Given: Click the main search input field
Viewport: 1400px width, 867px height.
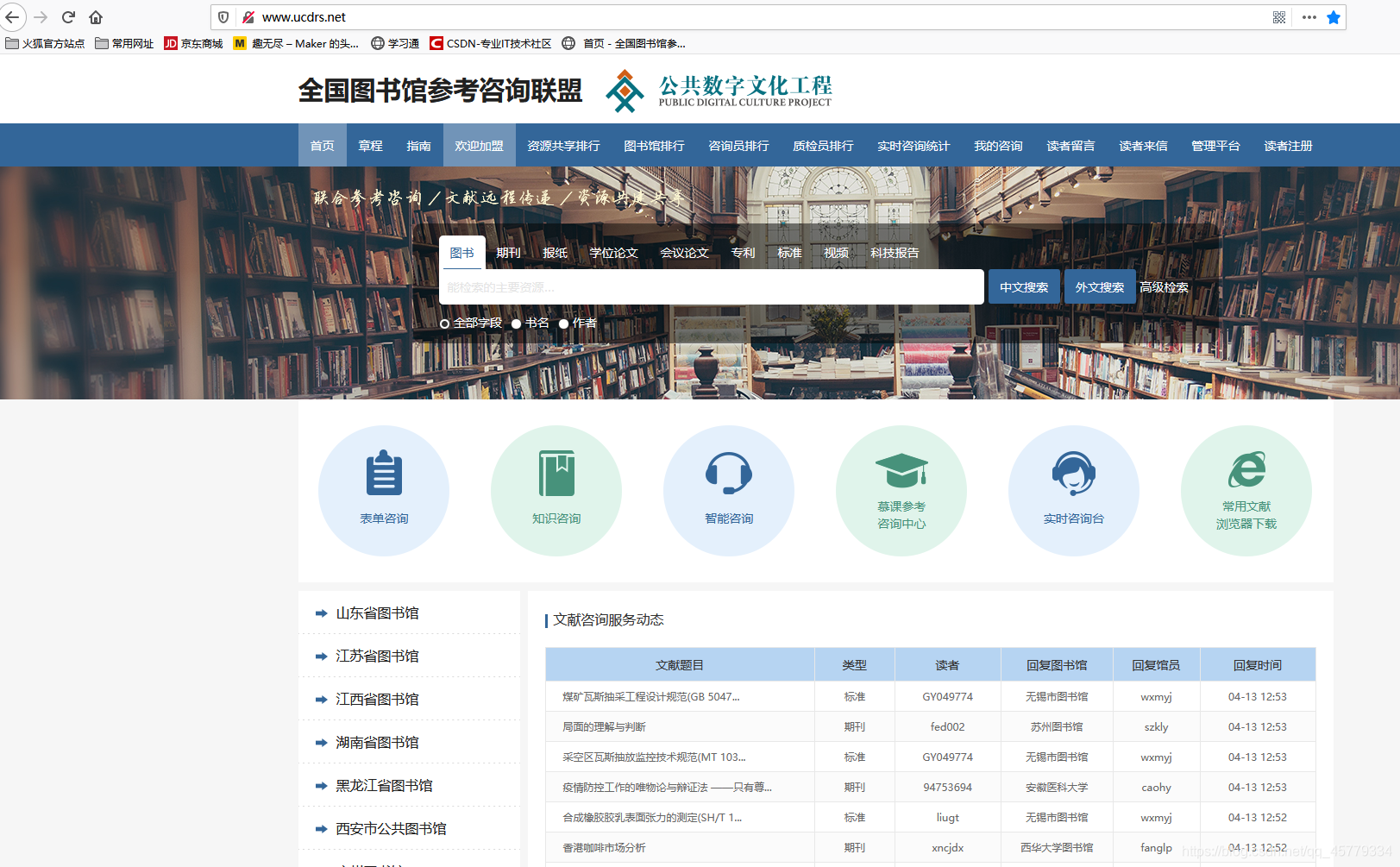Looking at the screenshot, I should coord(712,287).
